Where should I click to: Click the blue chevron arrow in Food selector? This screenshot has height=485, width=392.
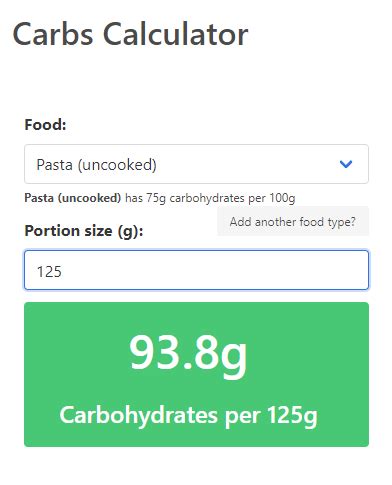[346, 164]
